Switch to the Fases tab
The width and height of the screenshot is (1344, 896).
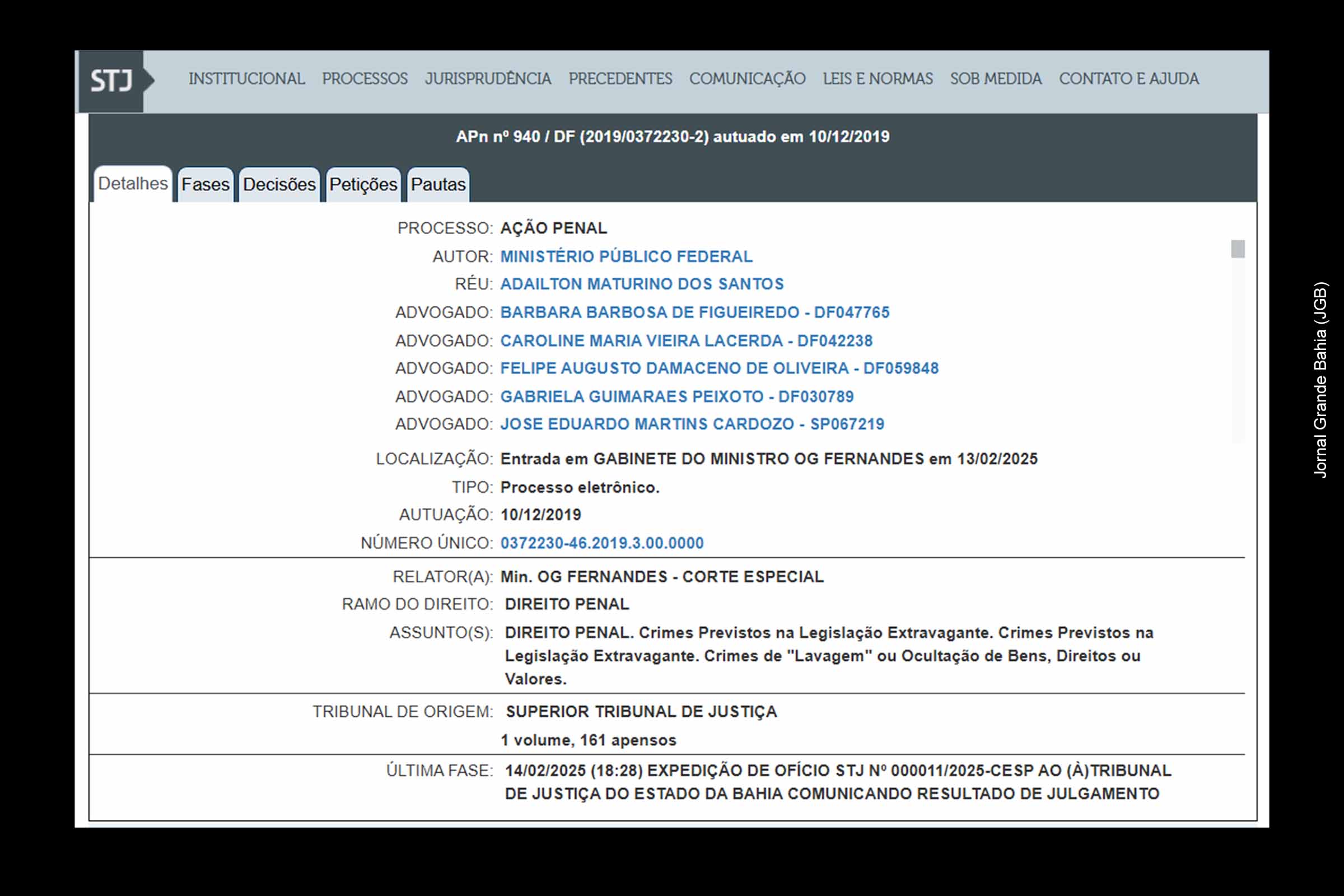point(205,185)
